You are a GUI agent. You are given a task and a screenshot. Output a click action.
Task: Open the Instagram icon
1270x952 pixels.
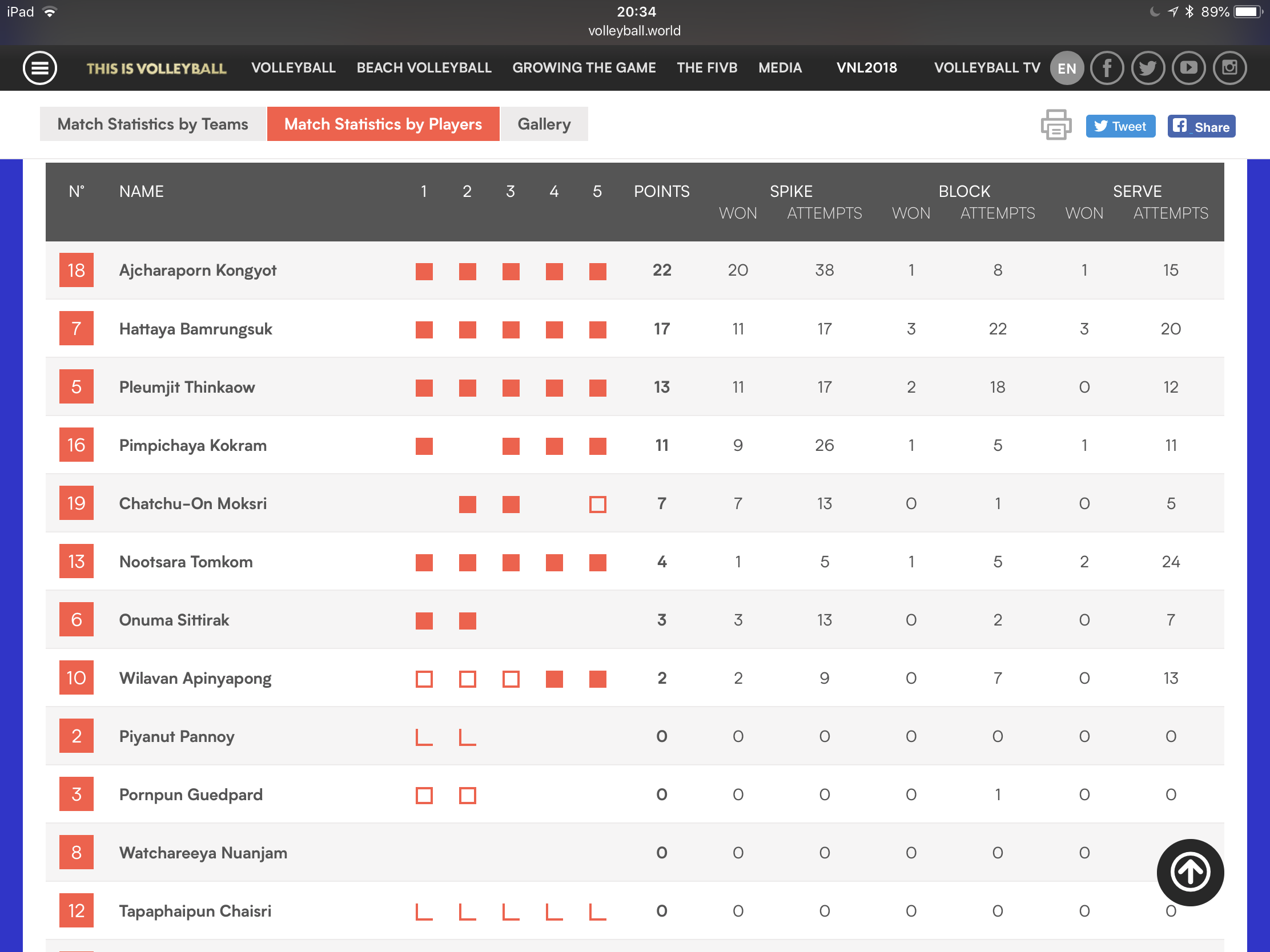(1229, 68)
